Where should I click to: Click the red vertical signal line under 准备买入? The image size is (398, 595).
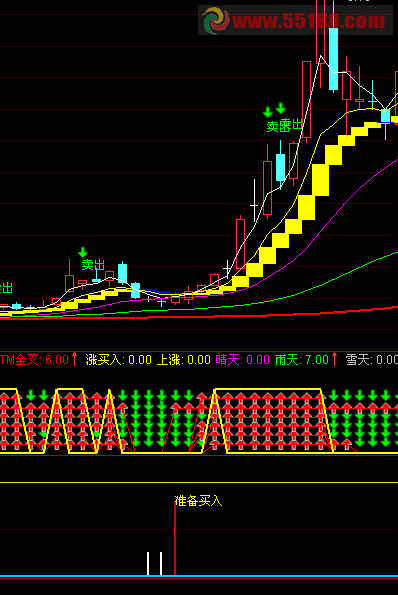(175, 538)
